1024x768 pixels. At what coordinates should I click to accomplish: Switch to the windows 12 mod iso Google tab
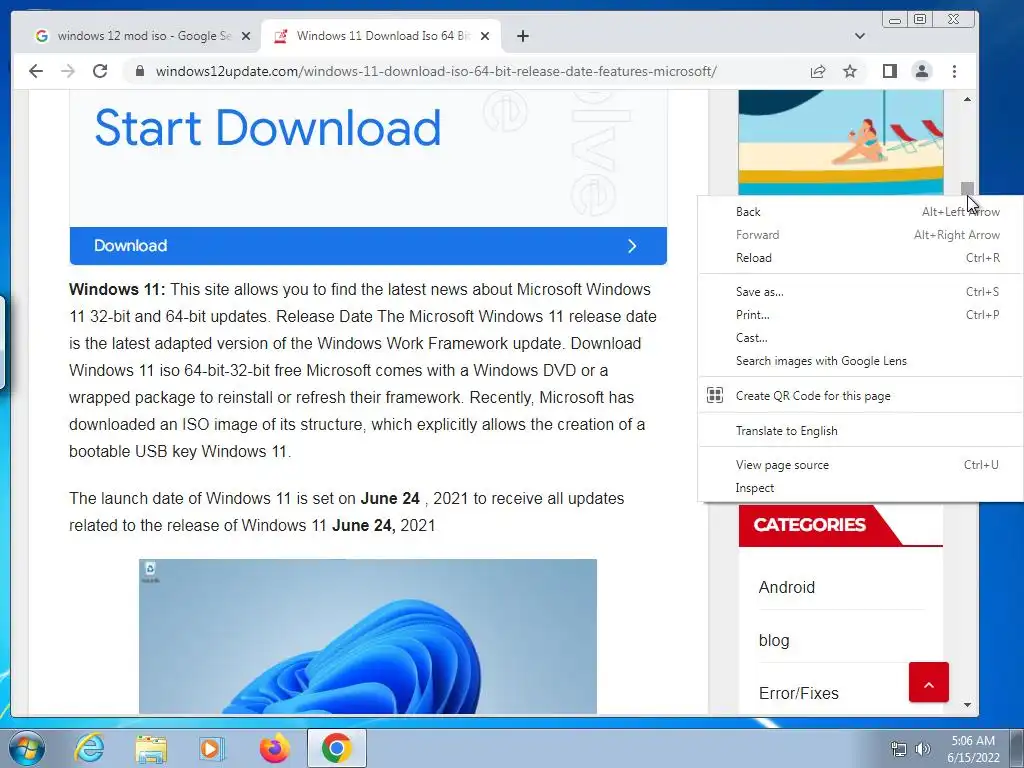[142, 36]
